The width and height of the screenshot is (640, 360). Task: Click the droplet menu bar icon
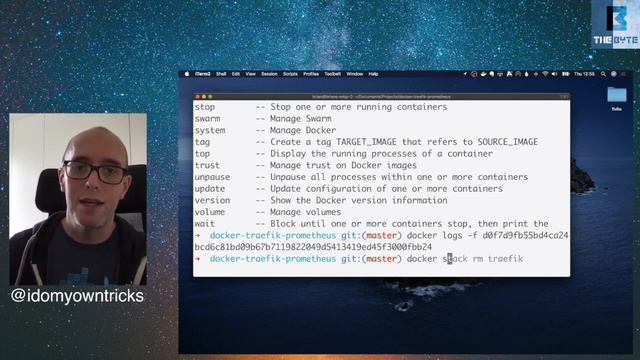coord(527,74)
